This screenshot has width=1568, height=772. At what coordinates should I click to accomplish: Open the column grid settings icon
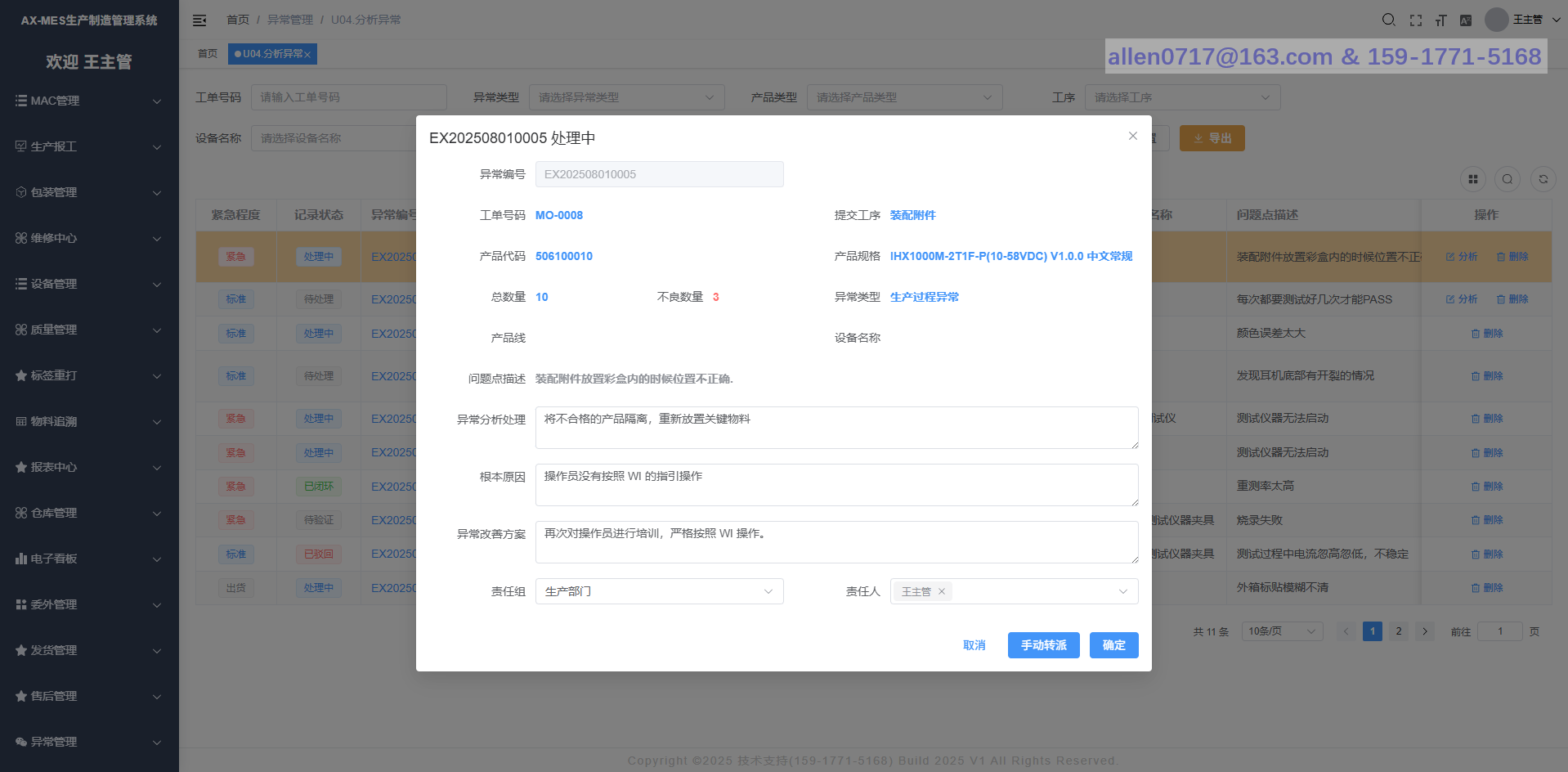coord(1473,179)
